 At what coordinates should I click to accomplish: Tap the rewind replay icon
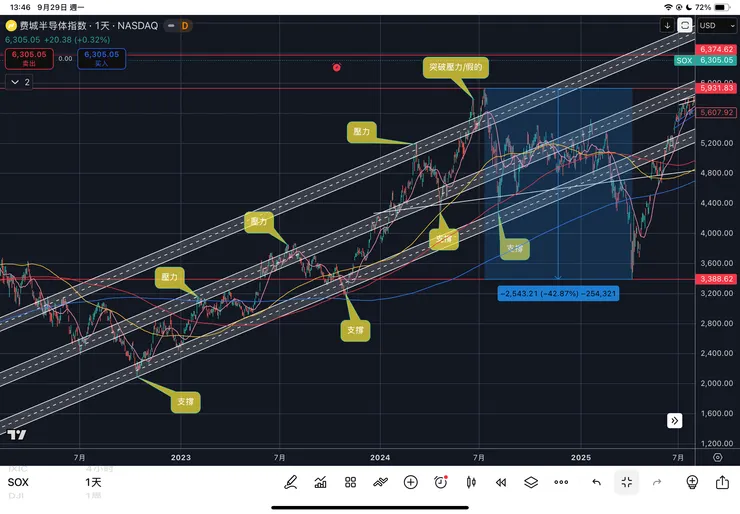click(x=501, y=482)
